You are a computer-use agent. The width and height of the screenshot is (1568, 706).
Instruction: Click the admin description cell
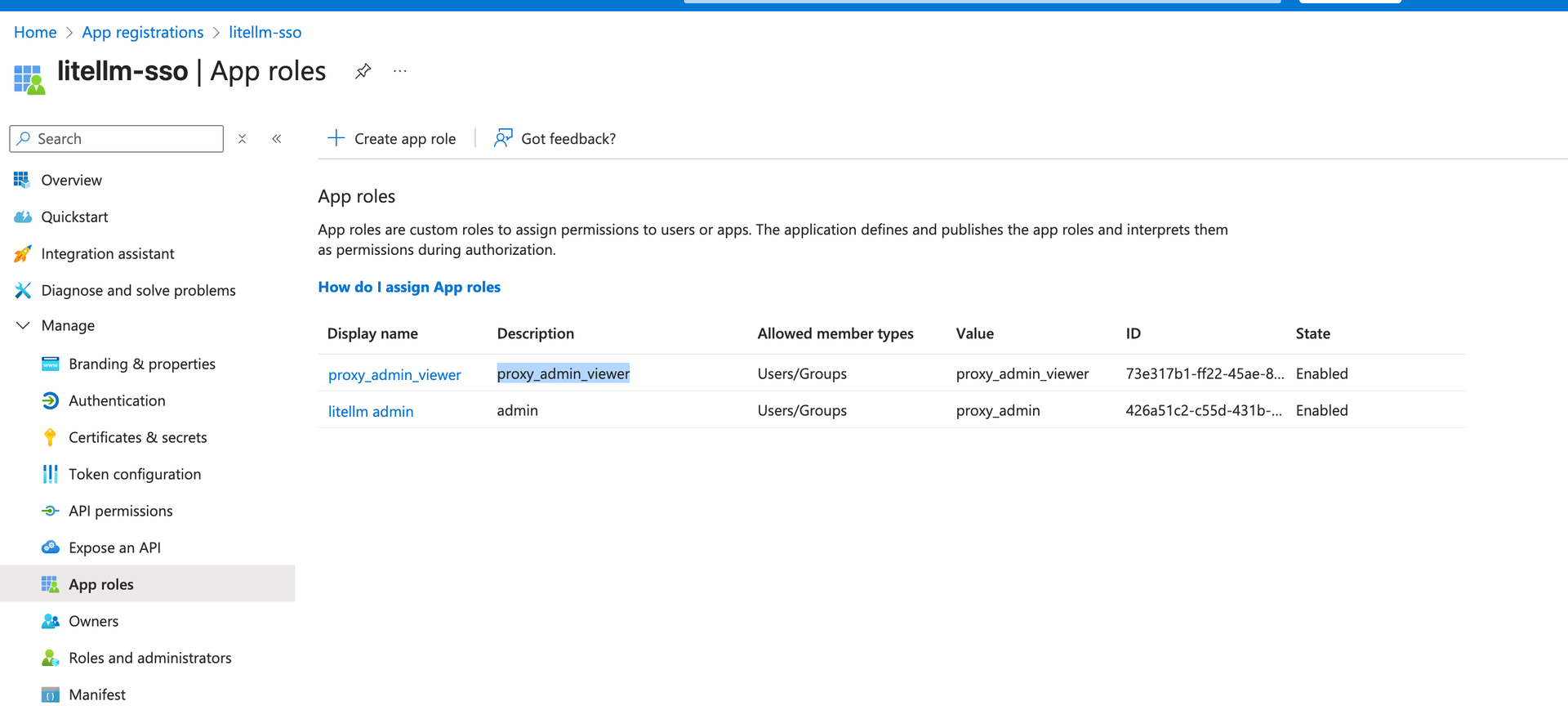click(x=518, y=410)
